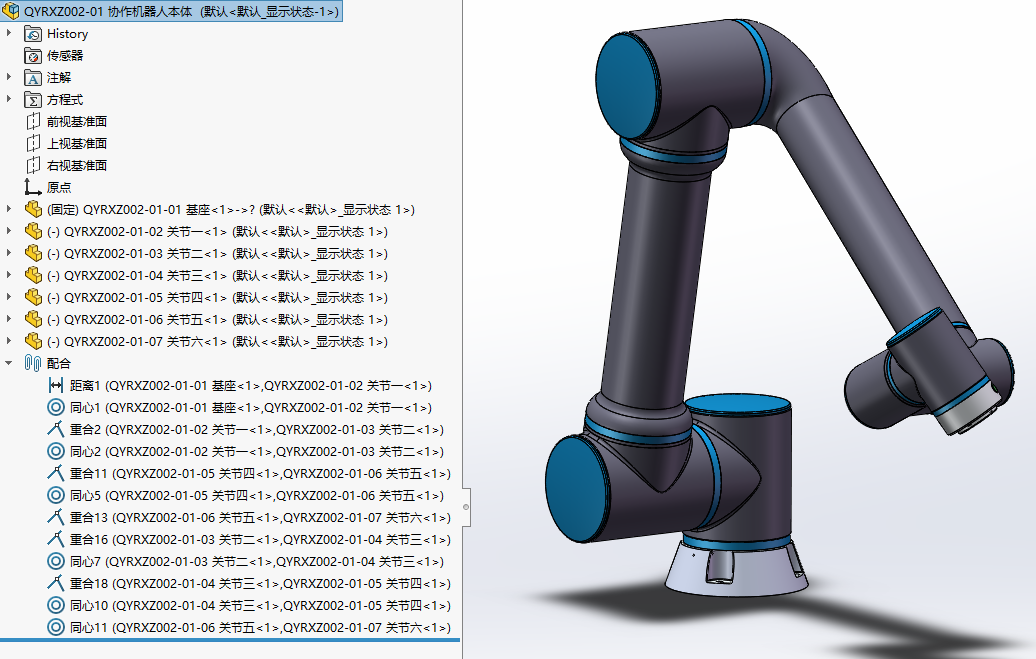
Task: Expand the History folder
Action: 9,33
